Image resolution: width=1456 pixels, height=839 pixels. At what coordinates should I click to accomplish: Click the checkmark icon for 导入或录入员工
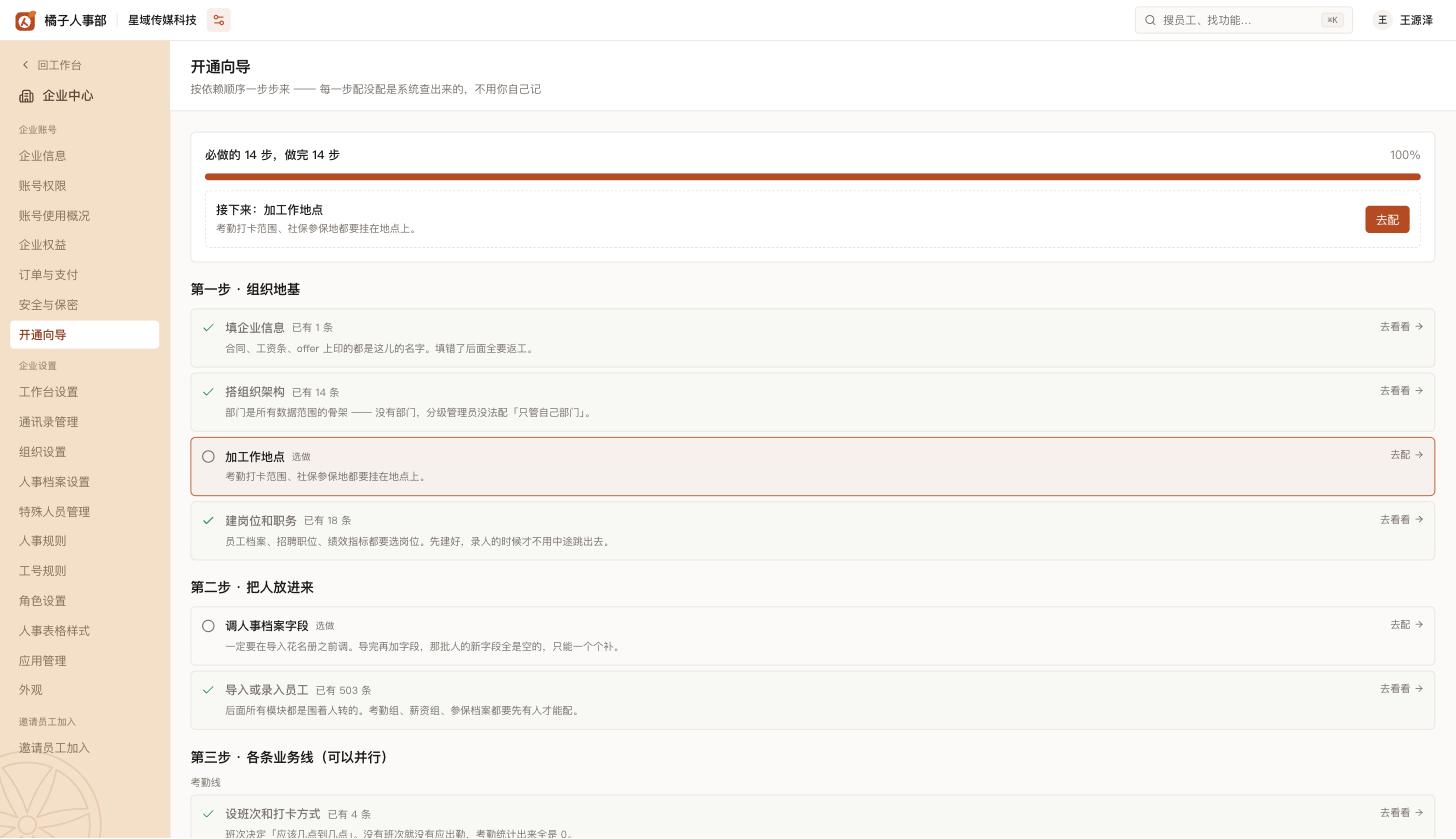(x=208, y=690)
